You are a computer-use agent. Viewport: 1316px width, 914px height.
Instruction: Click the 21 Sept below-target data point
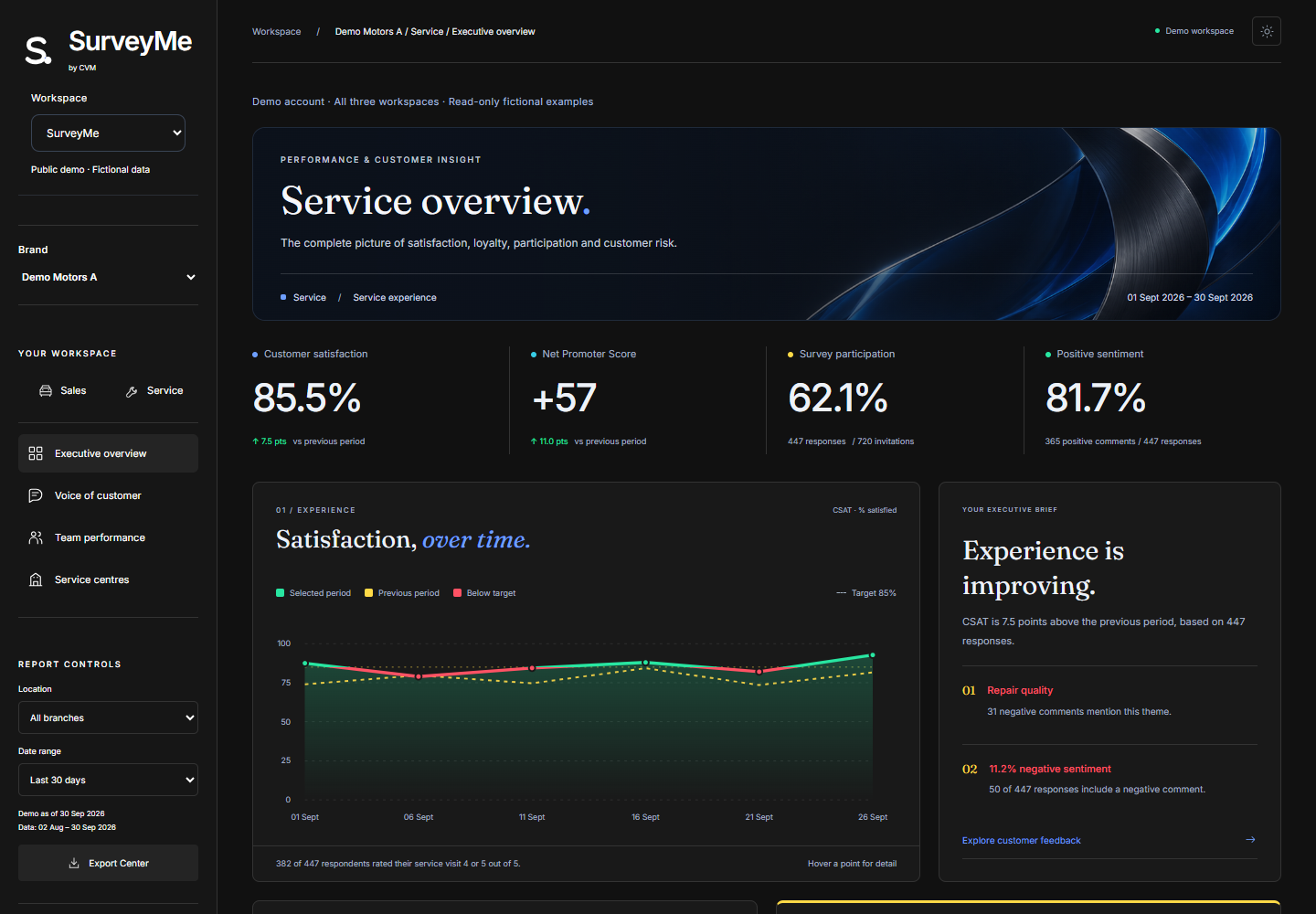(759, 671)
